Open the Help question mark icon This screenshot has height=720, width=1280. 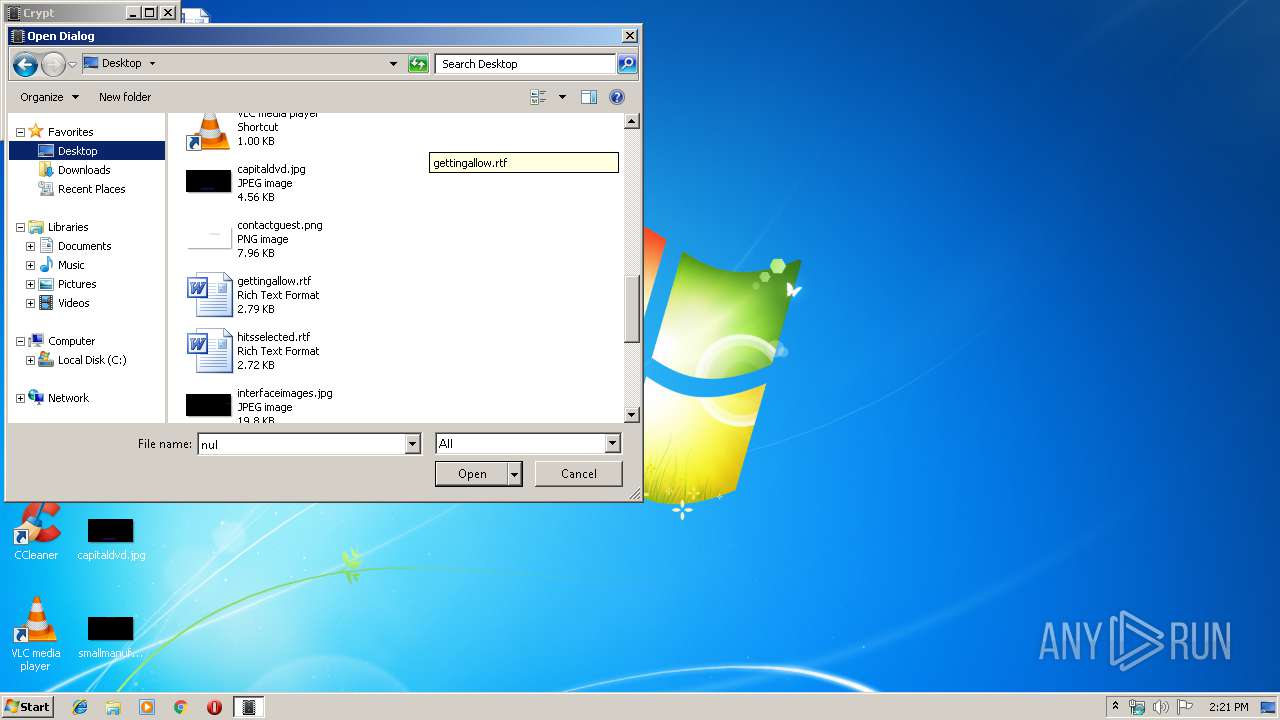coord(617,97)
